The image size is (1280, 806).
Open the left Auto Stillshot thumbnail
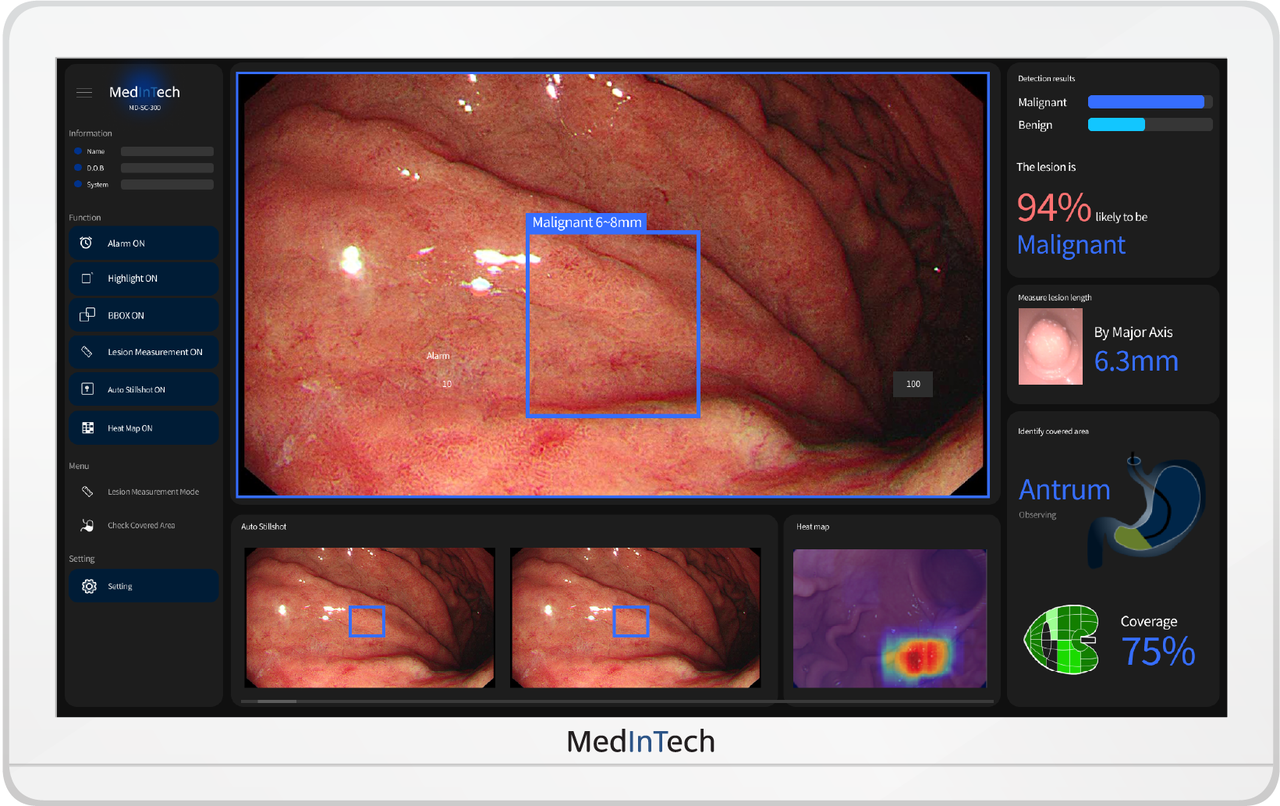coord(370,617)
